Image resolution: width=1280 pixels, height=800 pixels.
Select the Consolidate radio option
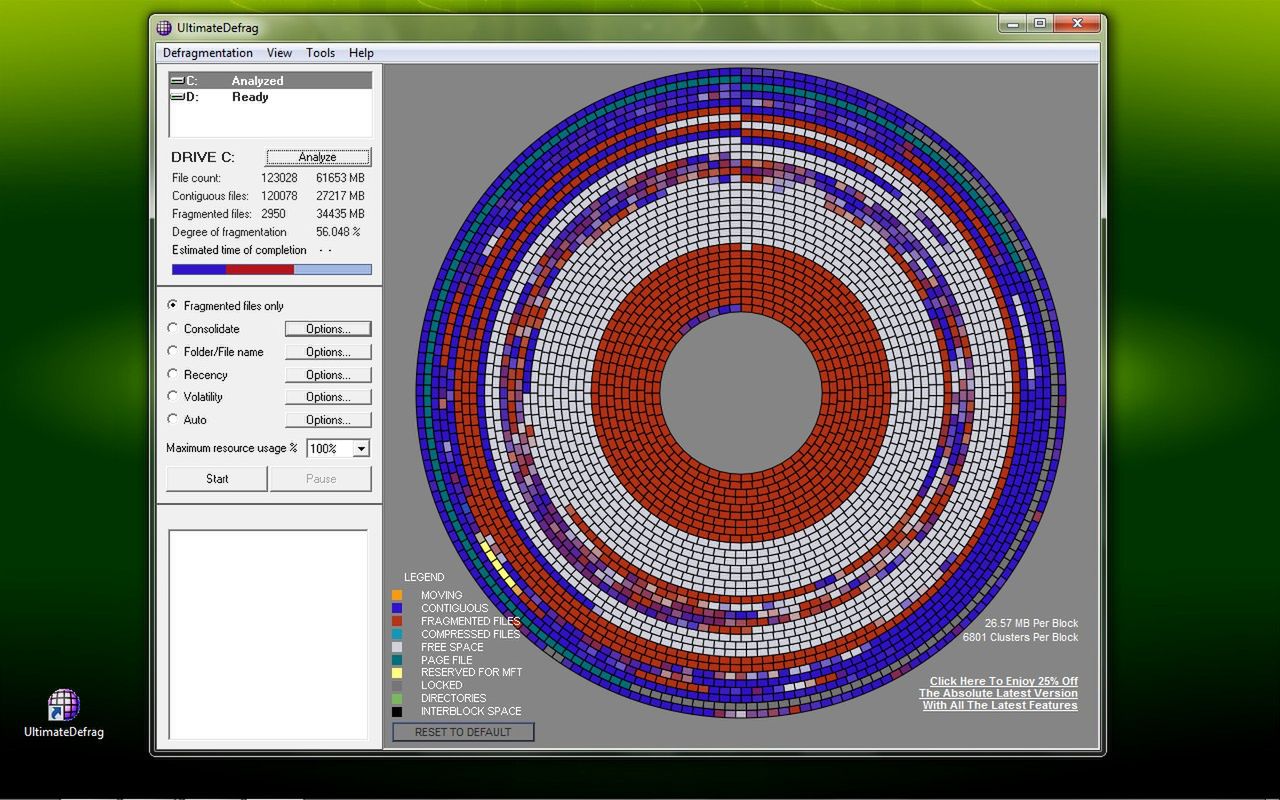point(173,328)
